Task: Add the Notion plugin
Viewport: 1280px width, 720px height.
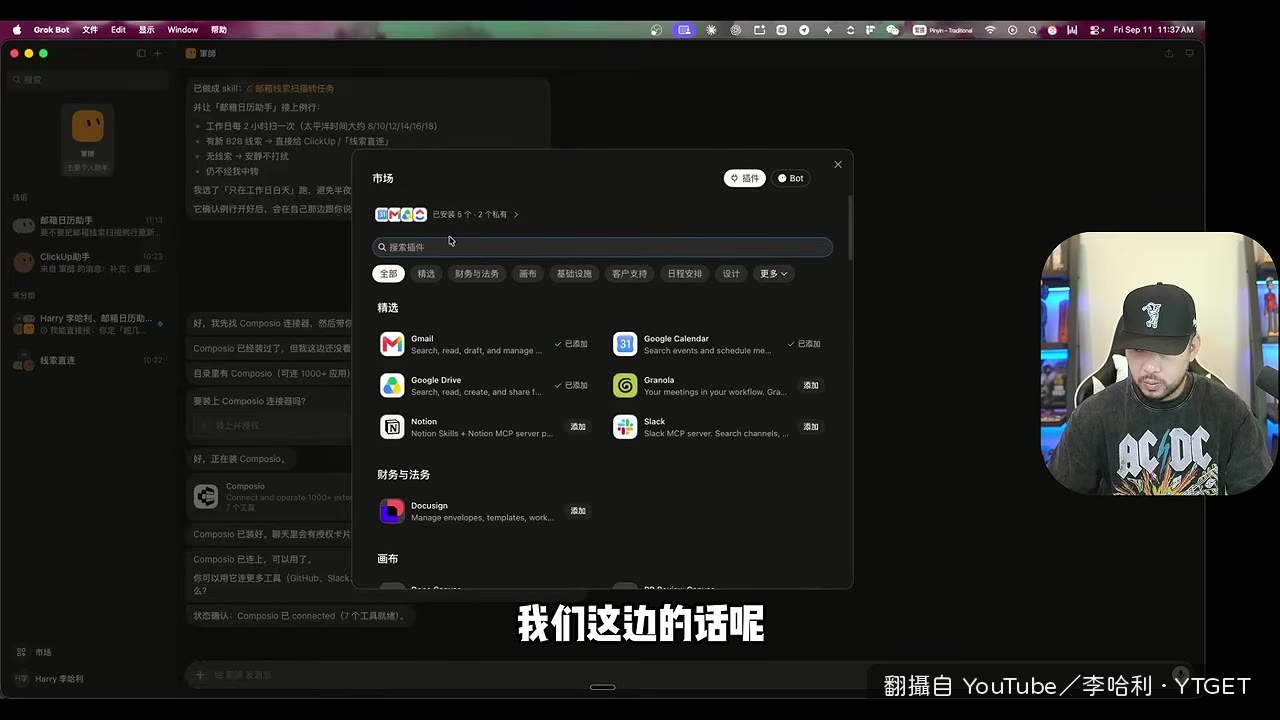Action: coord(578,427)
